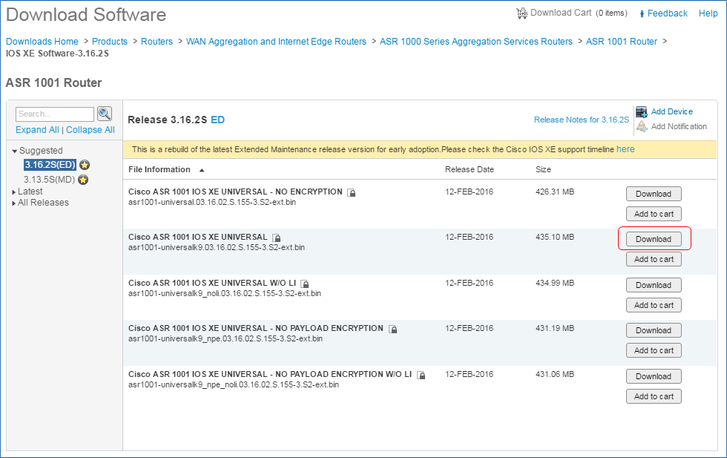Viewport: 727px width, 458px height.
Task: Open the Routers breadcrumb
Action: (157, 41)
